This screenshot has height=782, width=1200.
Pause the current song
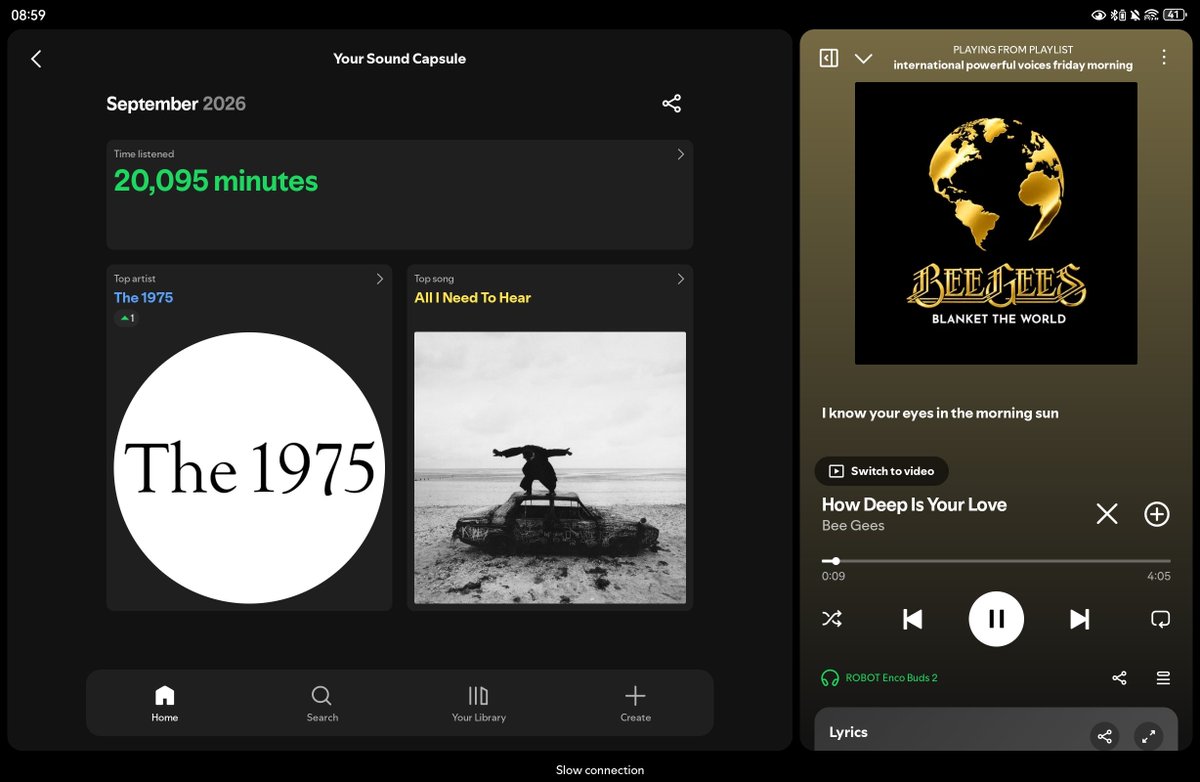point(996,619)
